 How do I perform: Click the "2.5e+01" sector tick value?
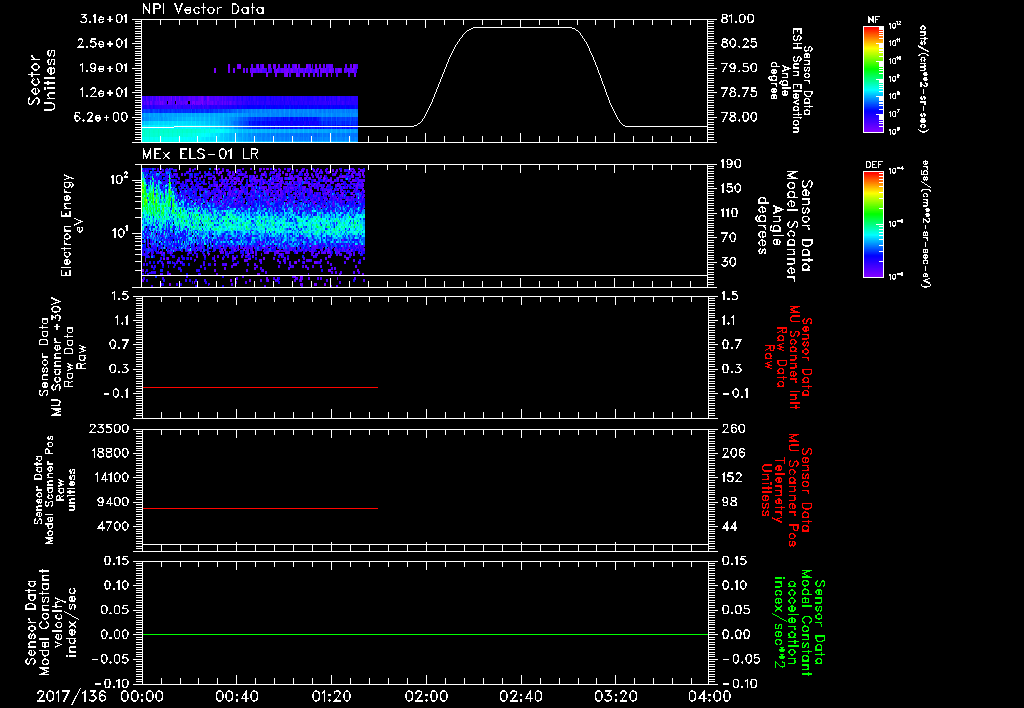(x=104, y=43)
